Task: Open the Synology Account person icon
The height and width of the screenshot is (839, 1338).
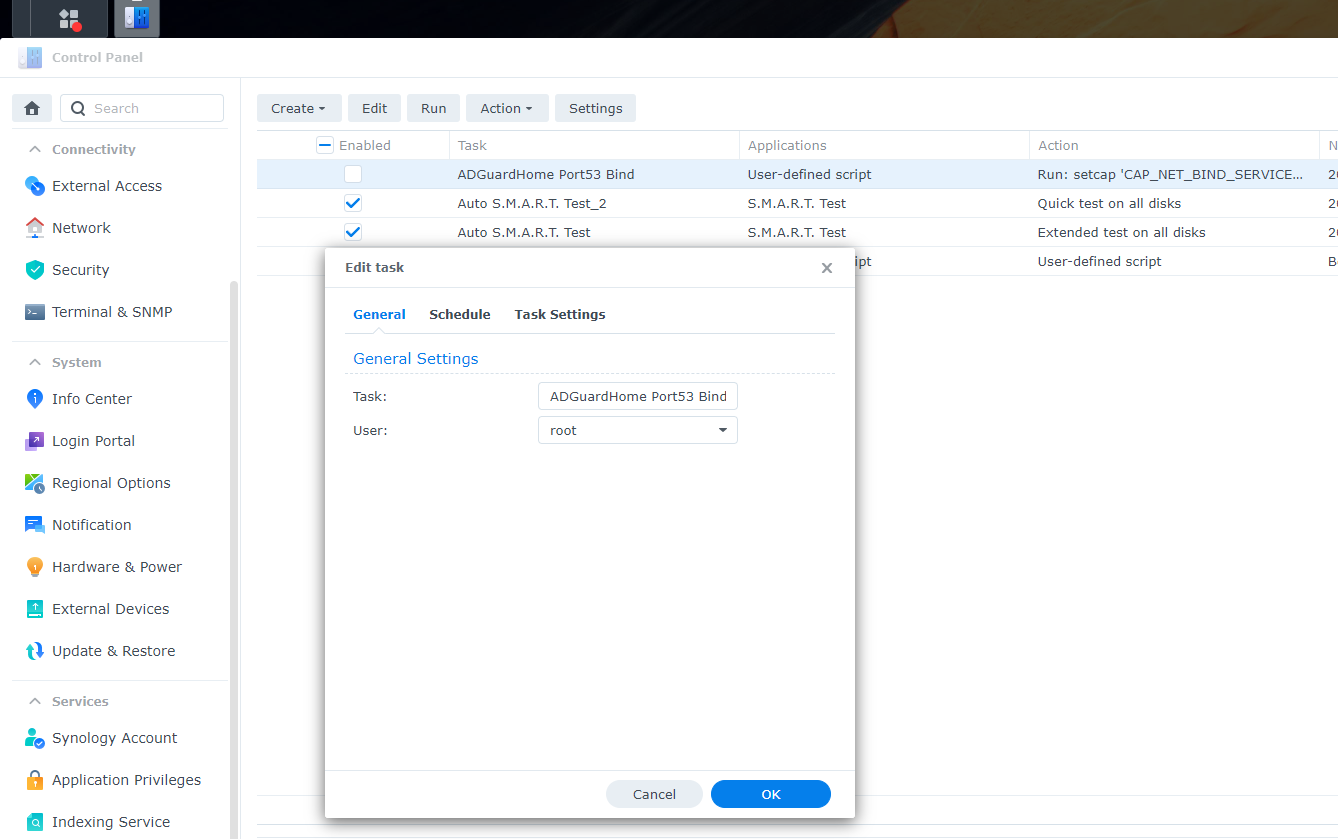Action: (x=35, y=738)
